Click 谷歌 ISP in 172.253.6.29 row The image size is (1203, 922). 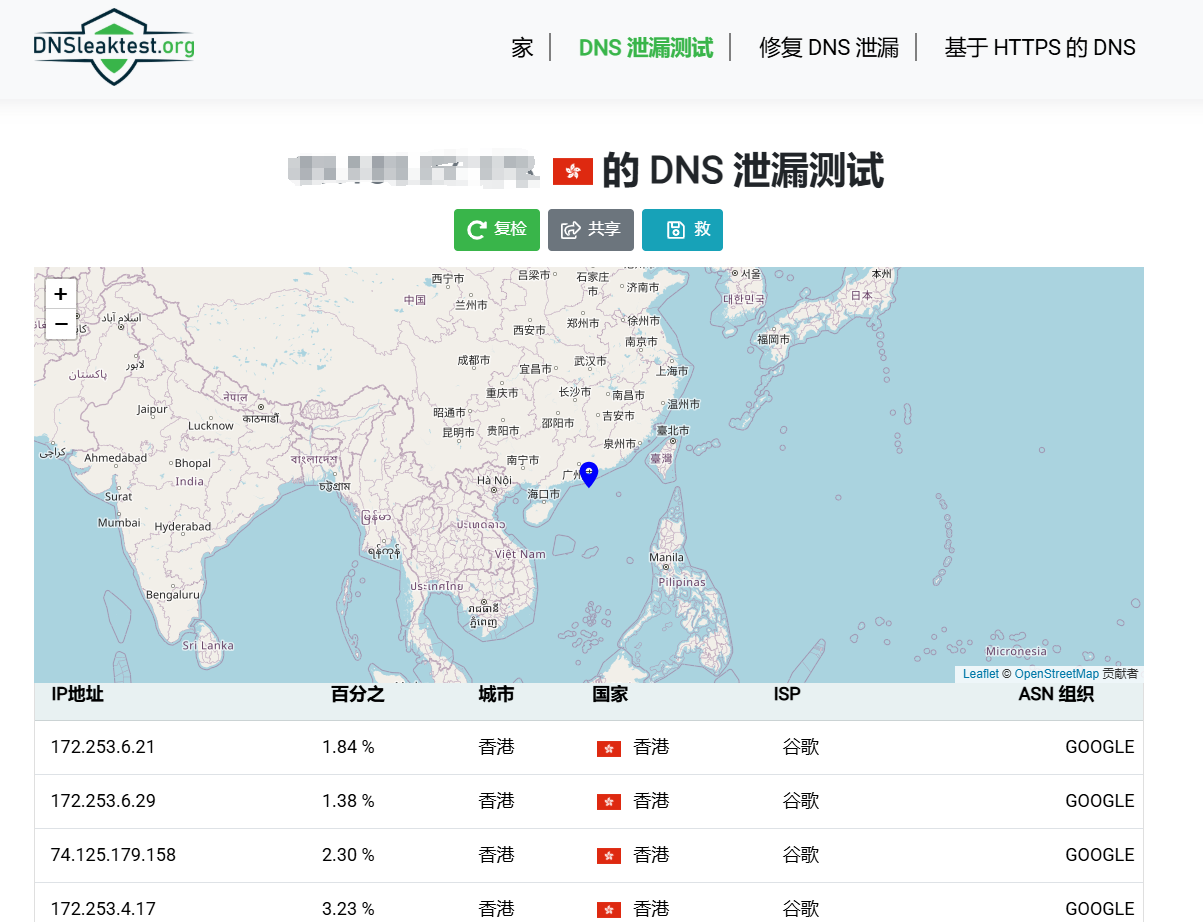pos(801,801)
